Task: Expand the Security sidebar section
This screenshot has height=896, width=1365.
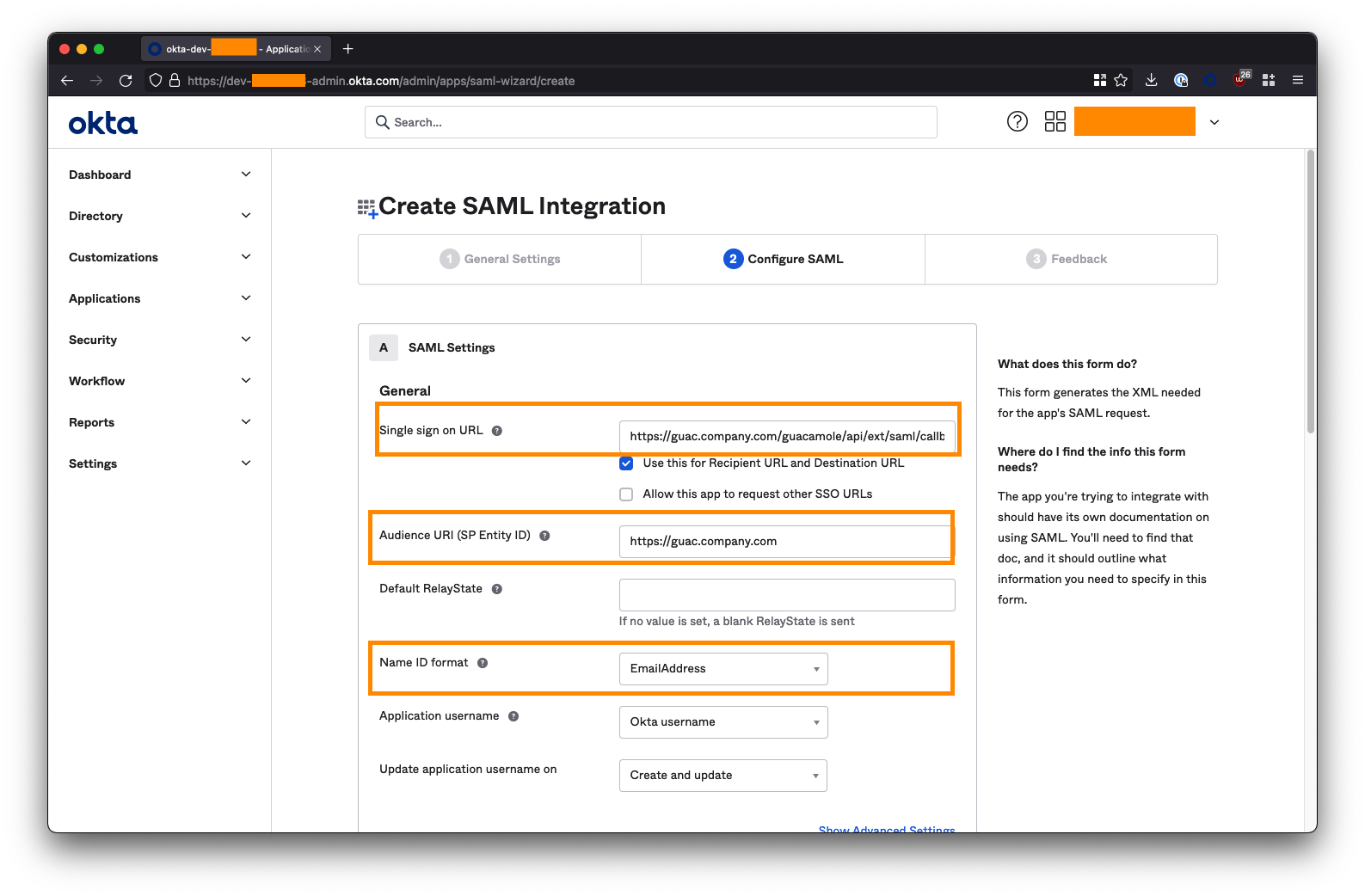Action: pyautogui.click(x=160, y=340)
